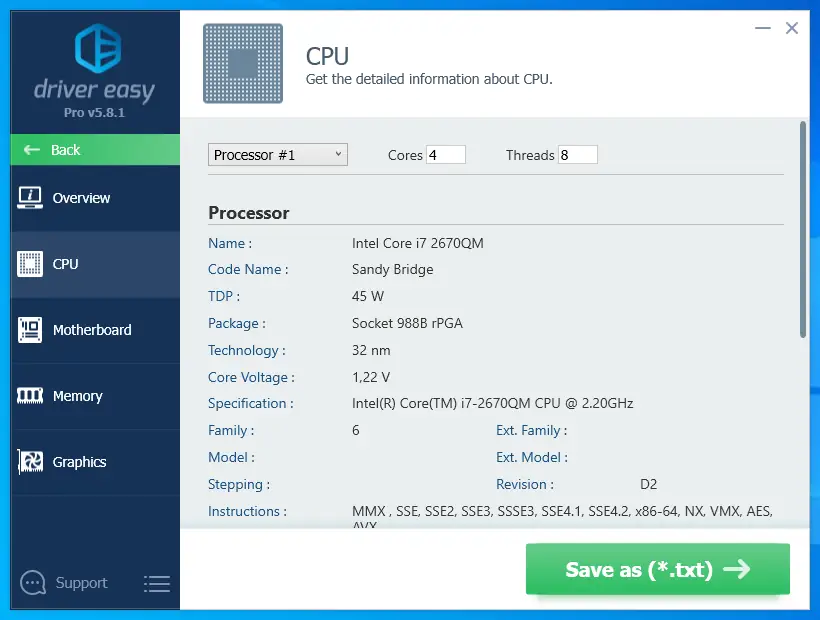Viewport: 820px width, 620px height.
Task: Expand the Processor #1 dropdown
Action: tap(278, 155)
